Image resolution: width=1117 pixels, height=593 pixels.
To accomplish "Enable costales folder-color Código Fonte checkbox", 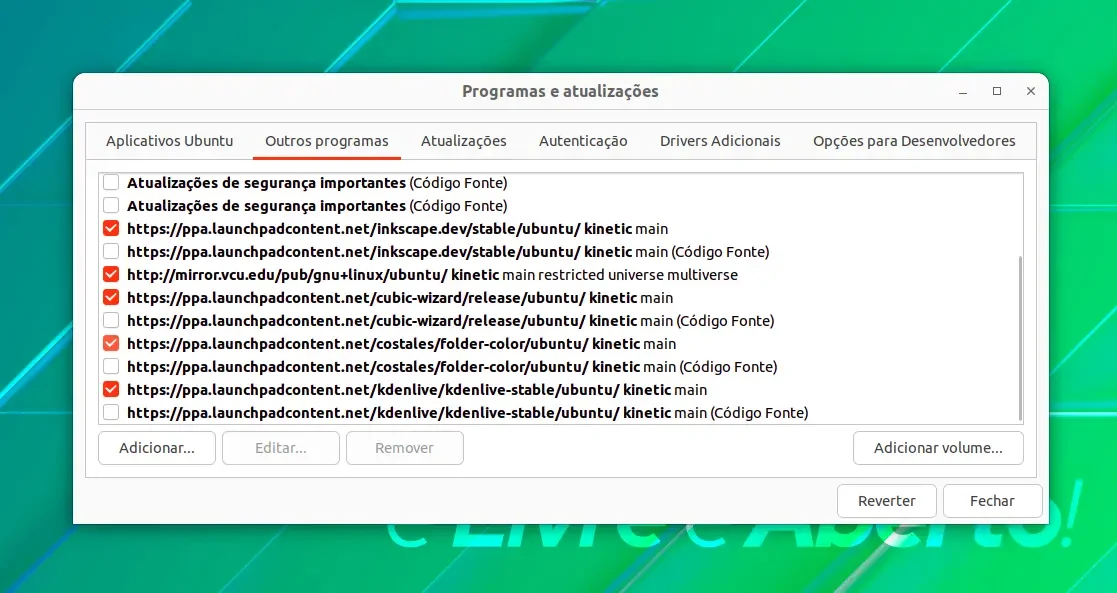I will coord(111,366).
